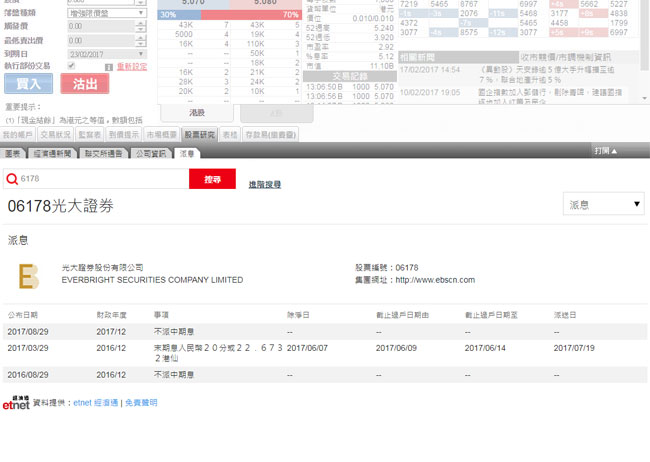Click broker number 8575 in the queue
650x462 pixels.
(x=469, y=32)
